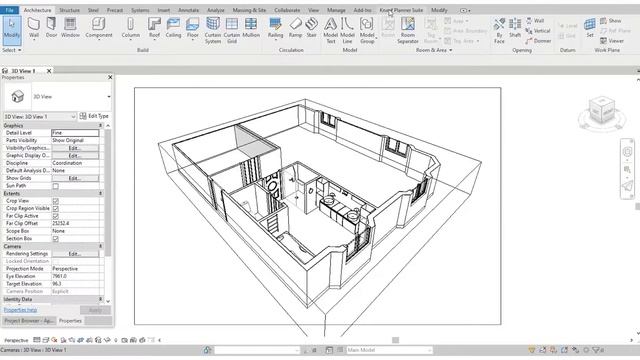Collapse the Graphics properties section
The height and width of the screenshot is (360, 640).
click(x=101, y=126)
